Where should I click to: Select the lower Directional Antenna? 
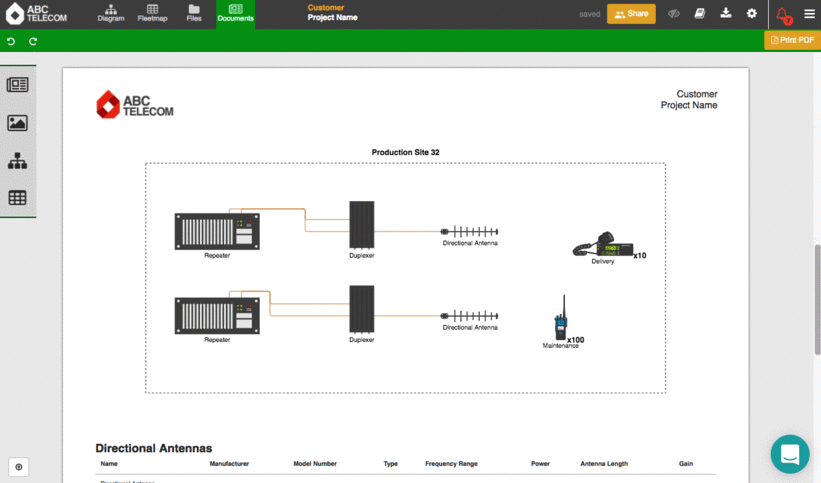point(469,315)
